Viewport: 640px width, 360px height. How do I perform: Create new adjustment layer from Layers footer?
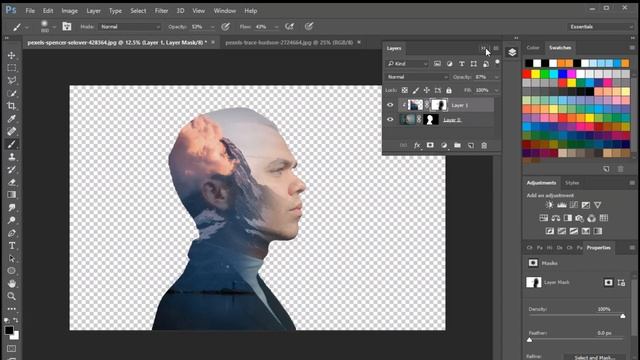444,145
